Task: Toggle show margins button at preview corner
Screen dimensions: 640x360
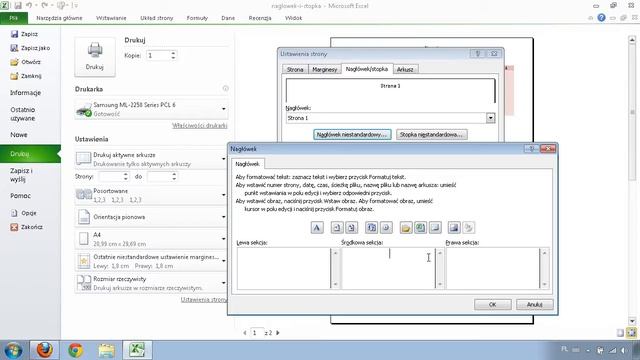Action: pos(620,333)
